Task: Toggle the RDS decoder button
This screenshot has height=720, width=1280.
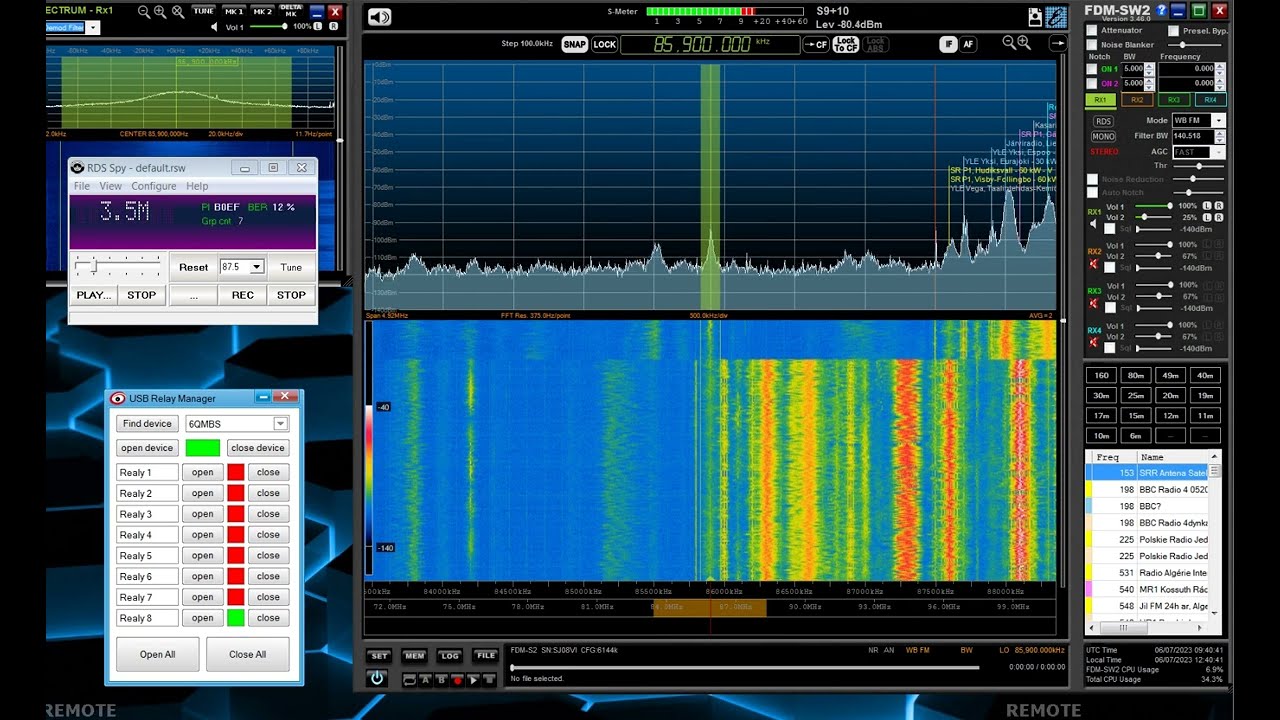Action: click(x=1103, y=121)
